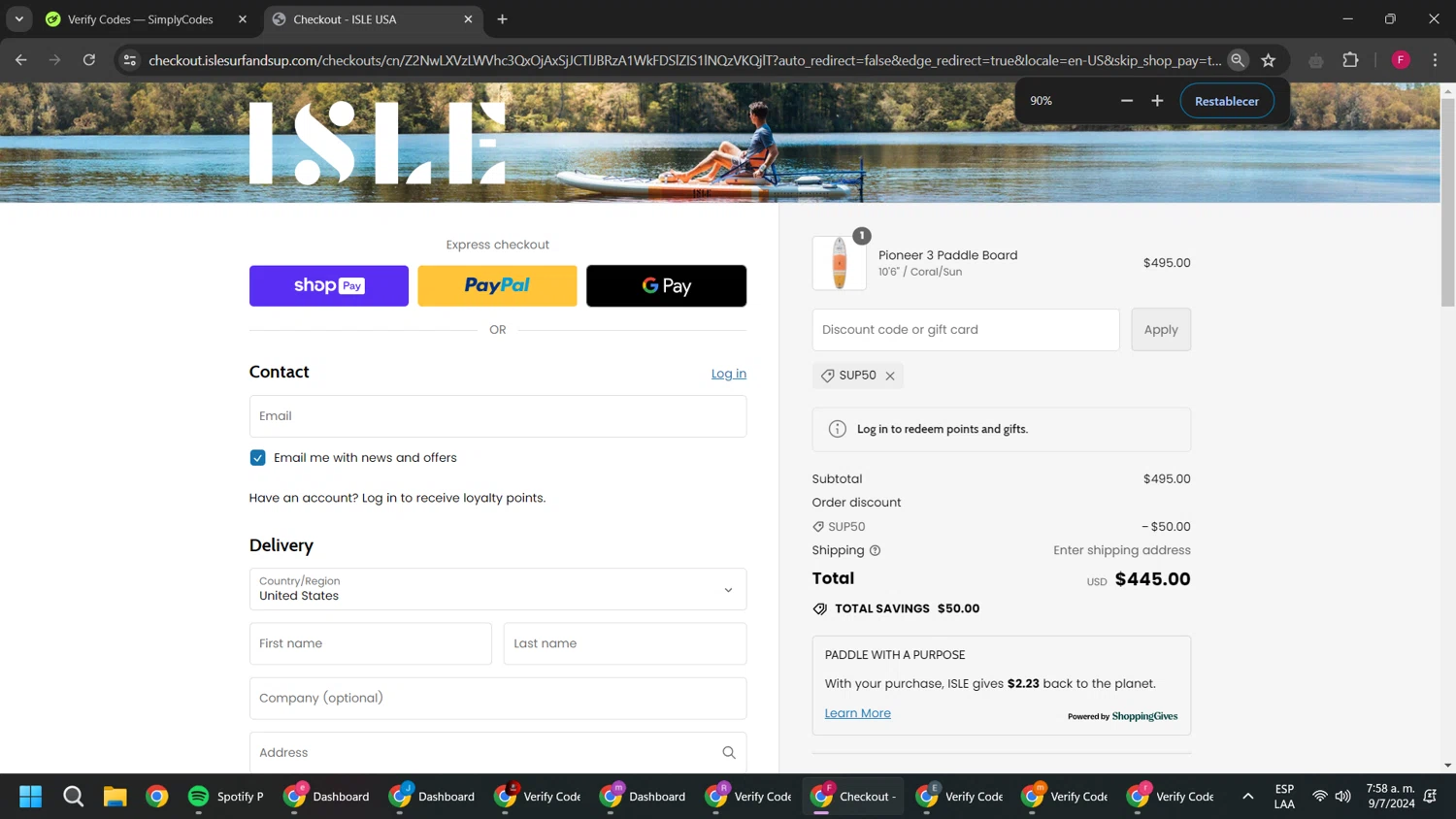Remove the SUP50 discount tag
The width and height of the screenshot is (1456, 819).
point(890,376)
